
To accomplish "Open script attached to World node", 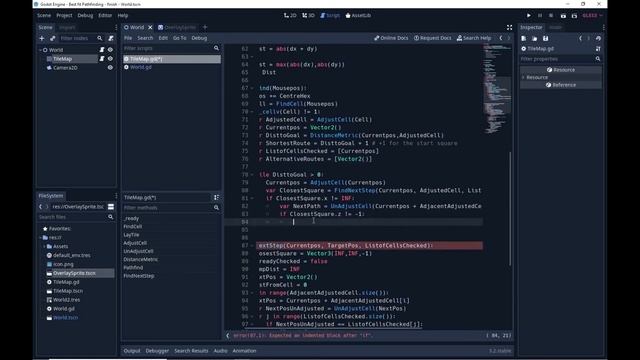I will [102, 50].
